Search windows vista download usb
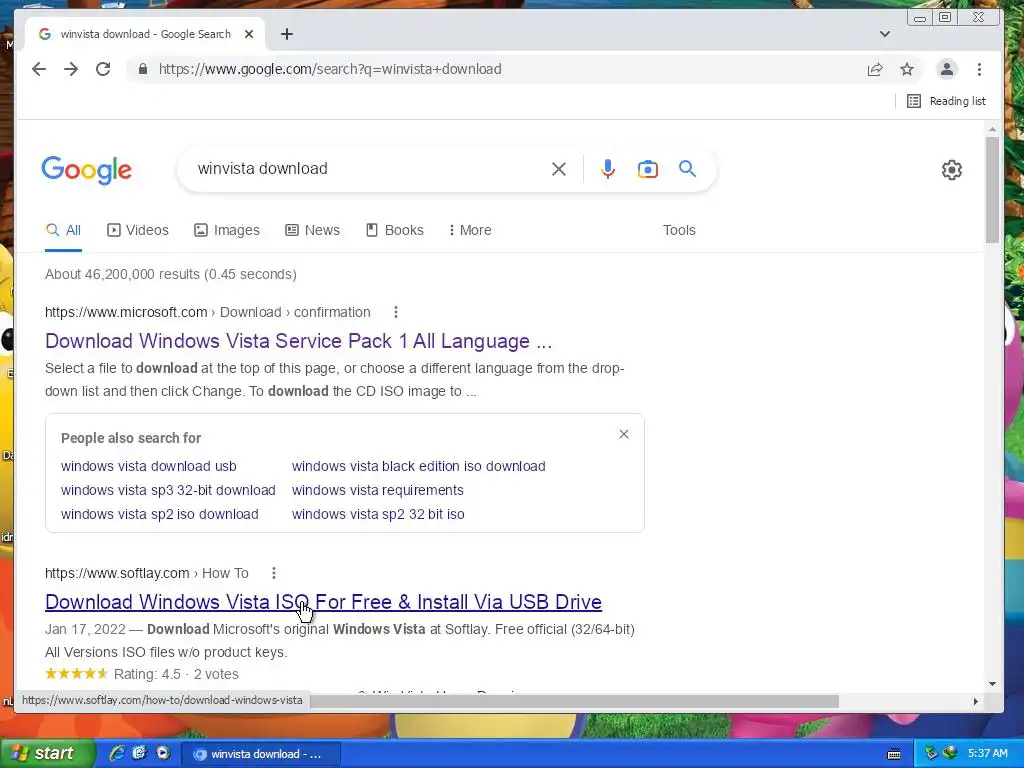Screen dimensions: 1024x768 point(148,466)
